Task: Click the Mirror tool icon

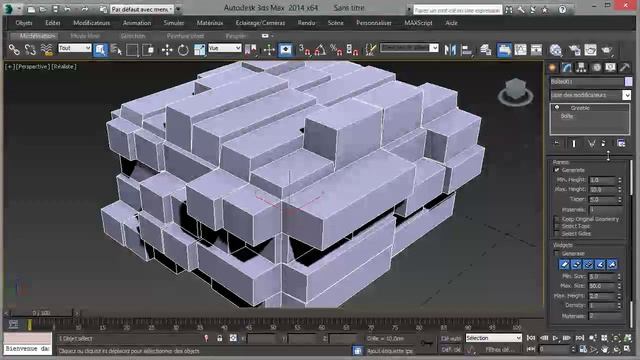Action: click(x=450, y=50)
